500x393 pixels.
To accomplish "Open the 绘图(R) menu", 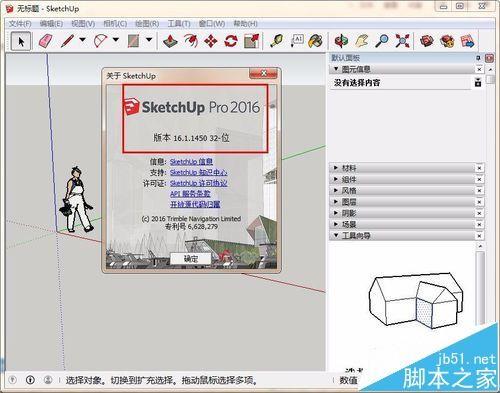I will click(x=147, y=24).
